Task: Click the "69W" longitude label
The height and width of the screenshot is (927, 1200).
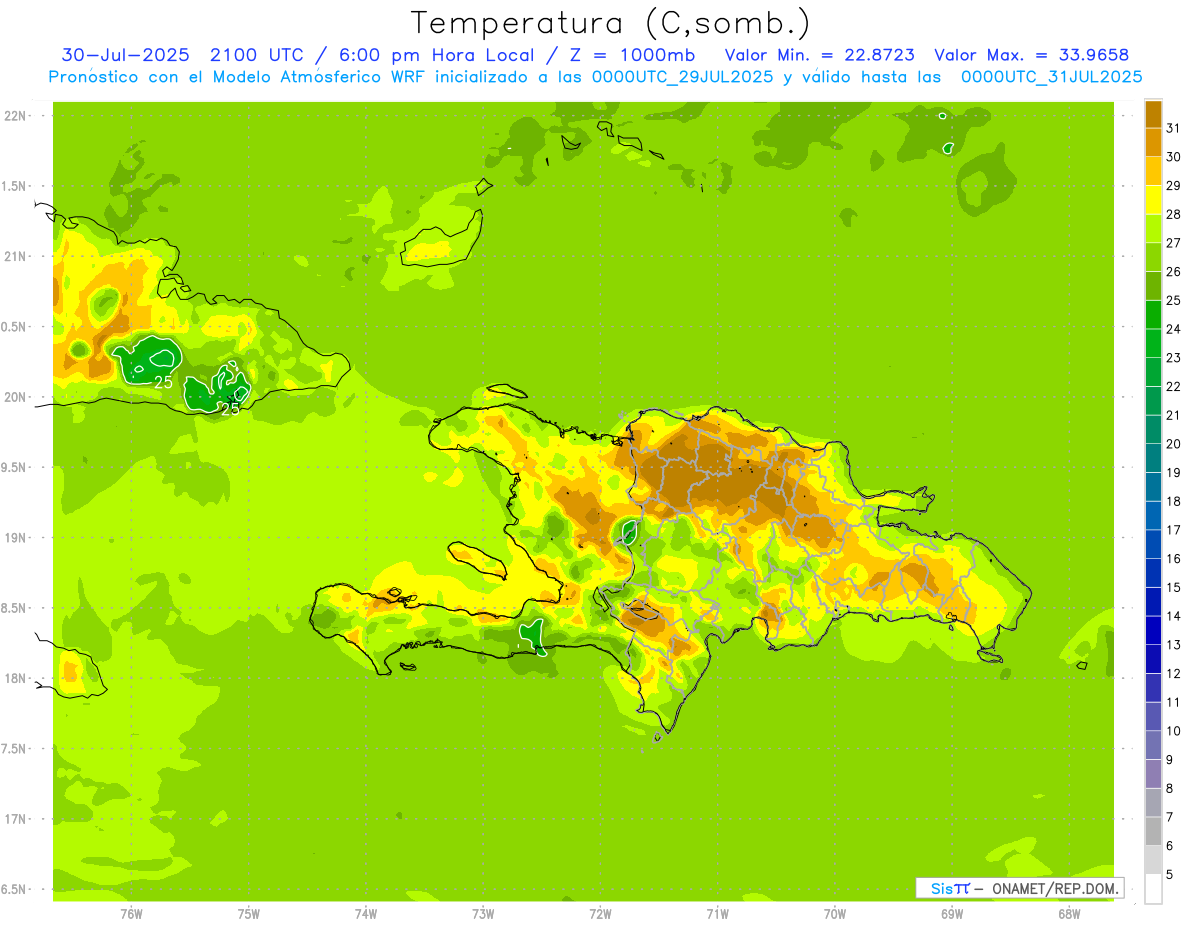Action: click(952, 914)
